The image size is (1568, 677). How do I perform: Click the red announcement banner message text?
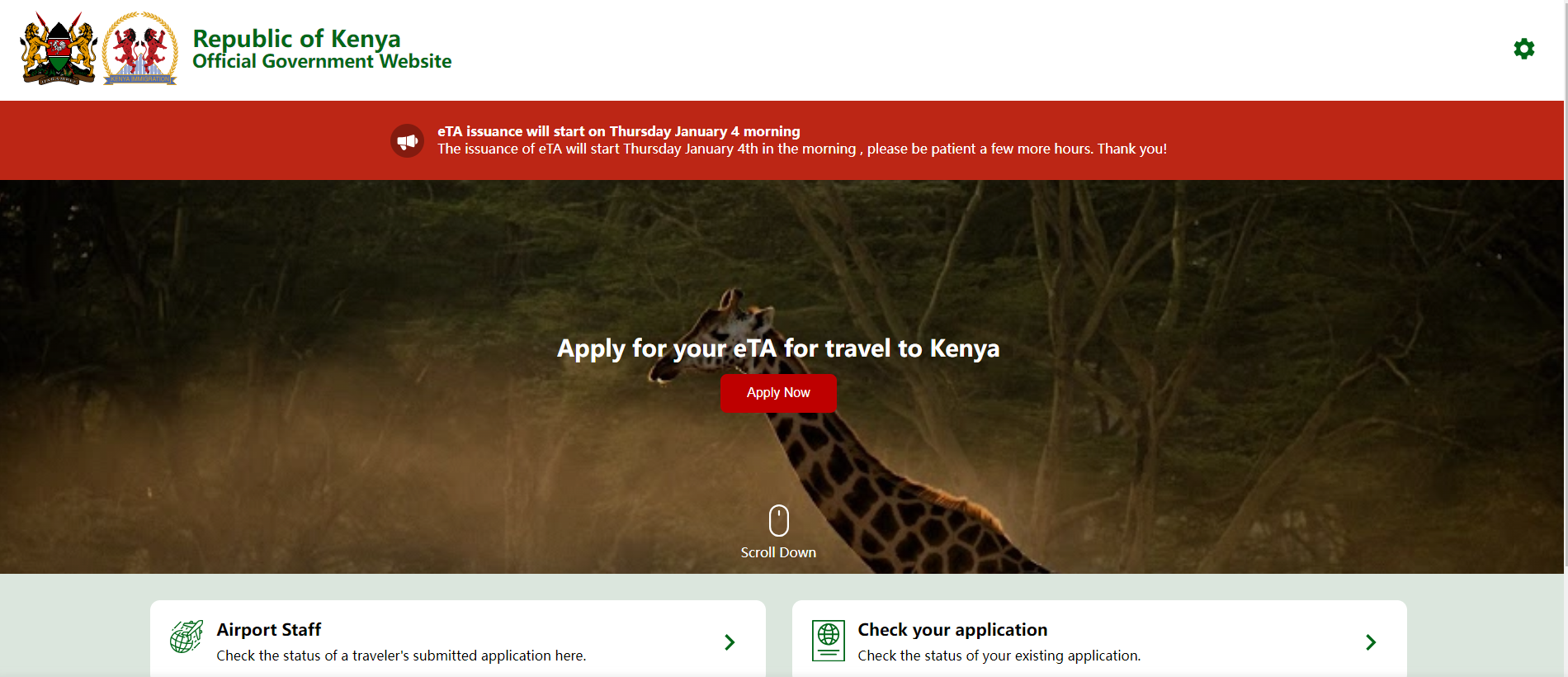tap(802, 149)
